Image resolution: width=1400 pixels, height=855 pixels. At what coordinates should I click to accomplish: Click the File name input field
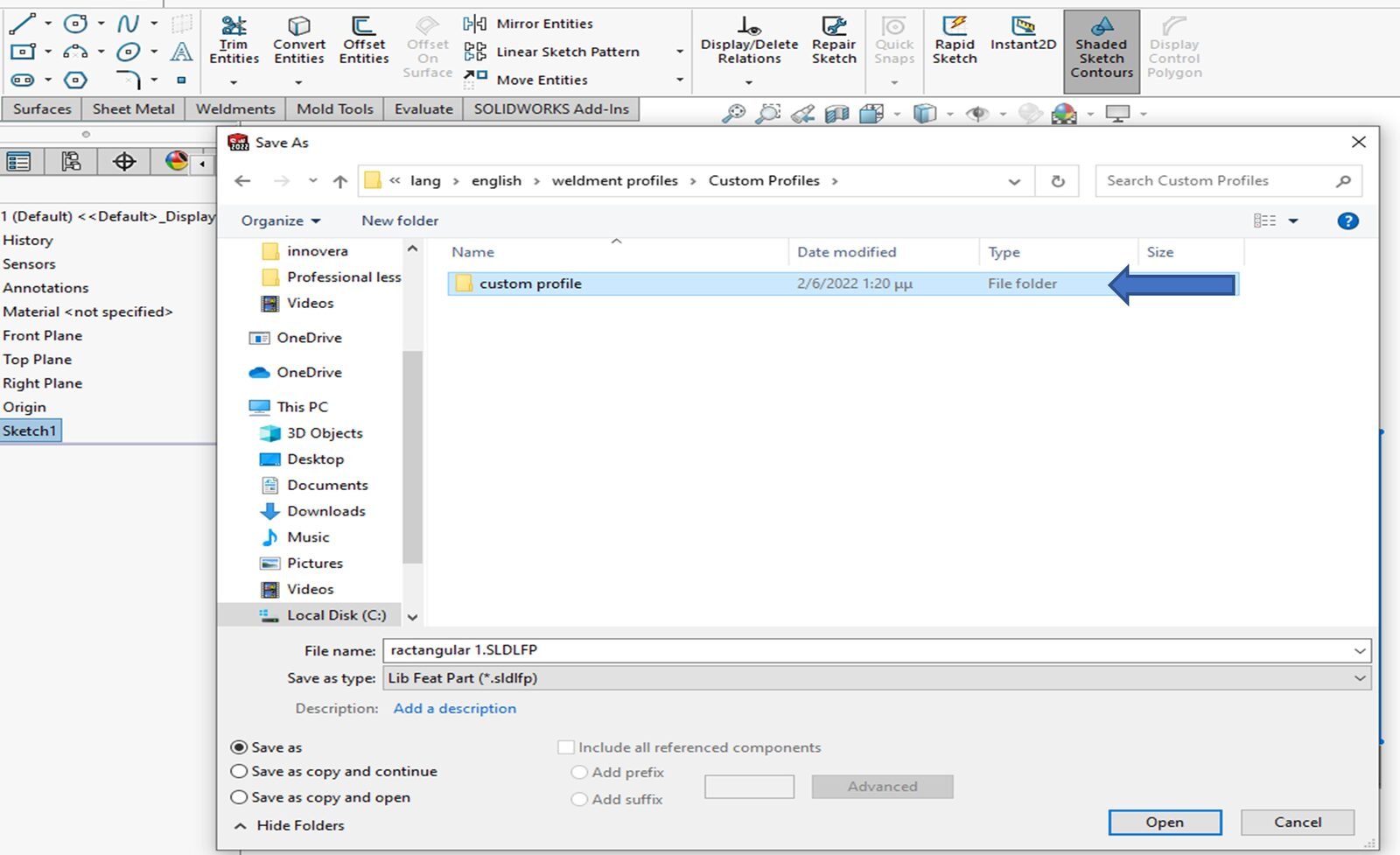pos(866,650)
